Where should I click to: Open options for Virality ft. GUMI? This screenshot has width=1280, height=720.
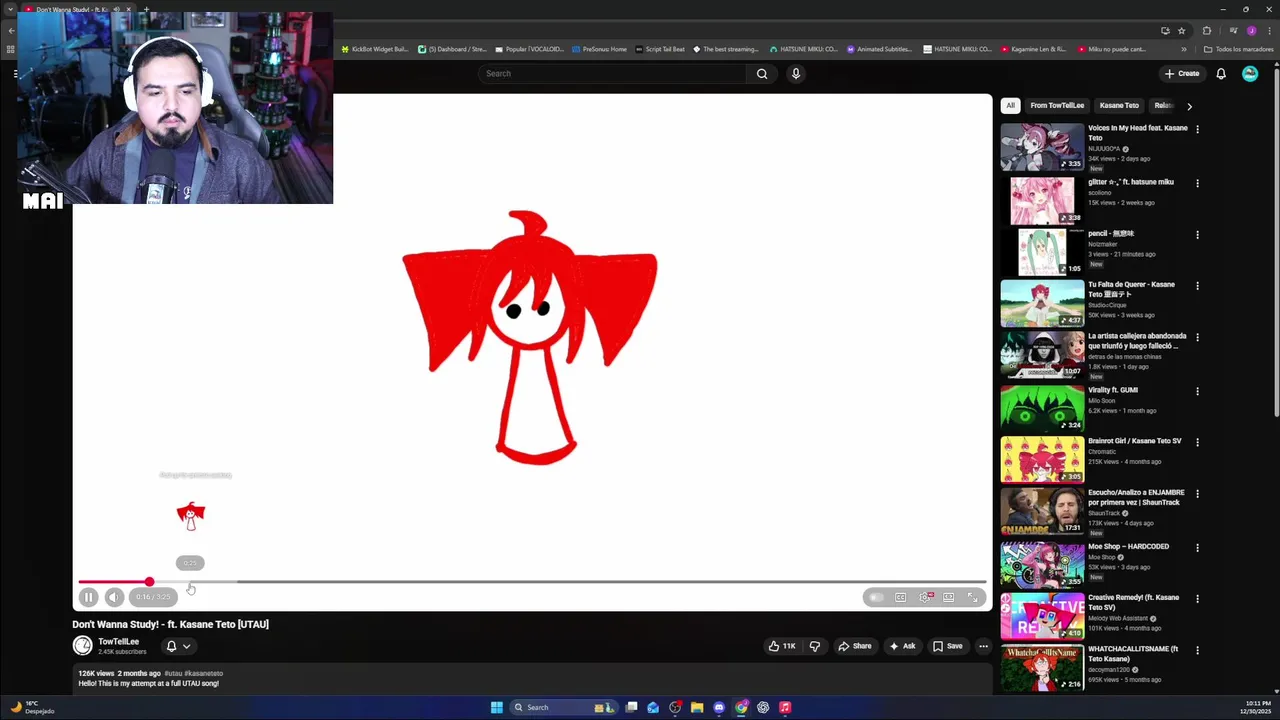click(x=1197, y=391)
